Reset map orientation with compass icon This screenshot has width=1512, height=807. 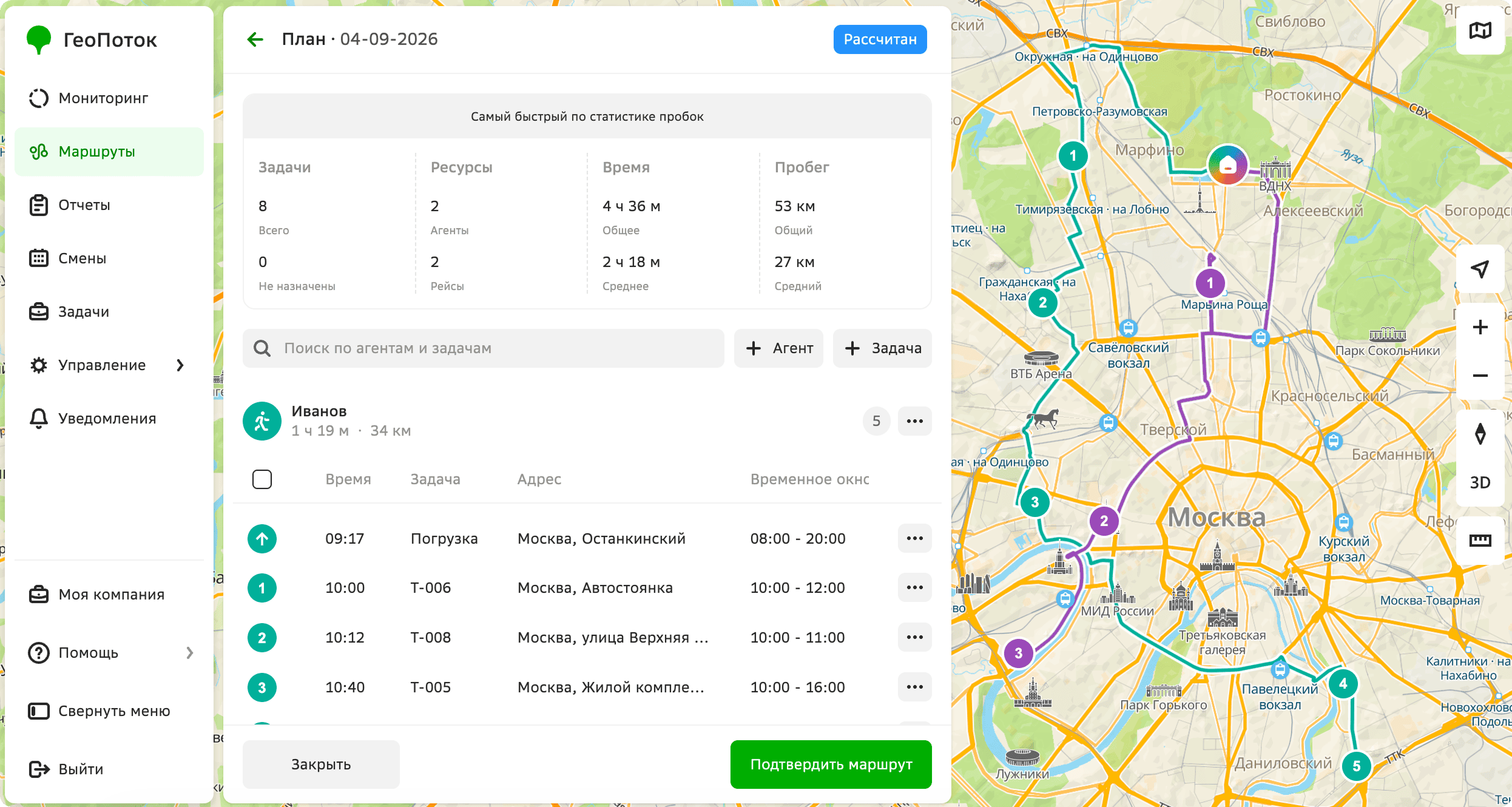1480,434
